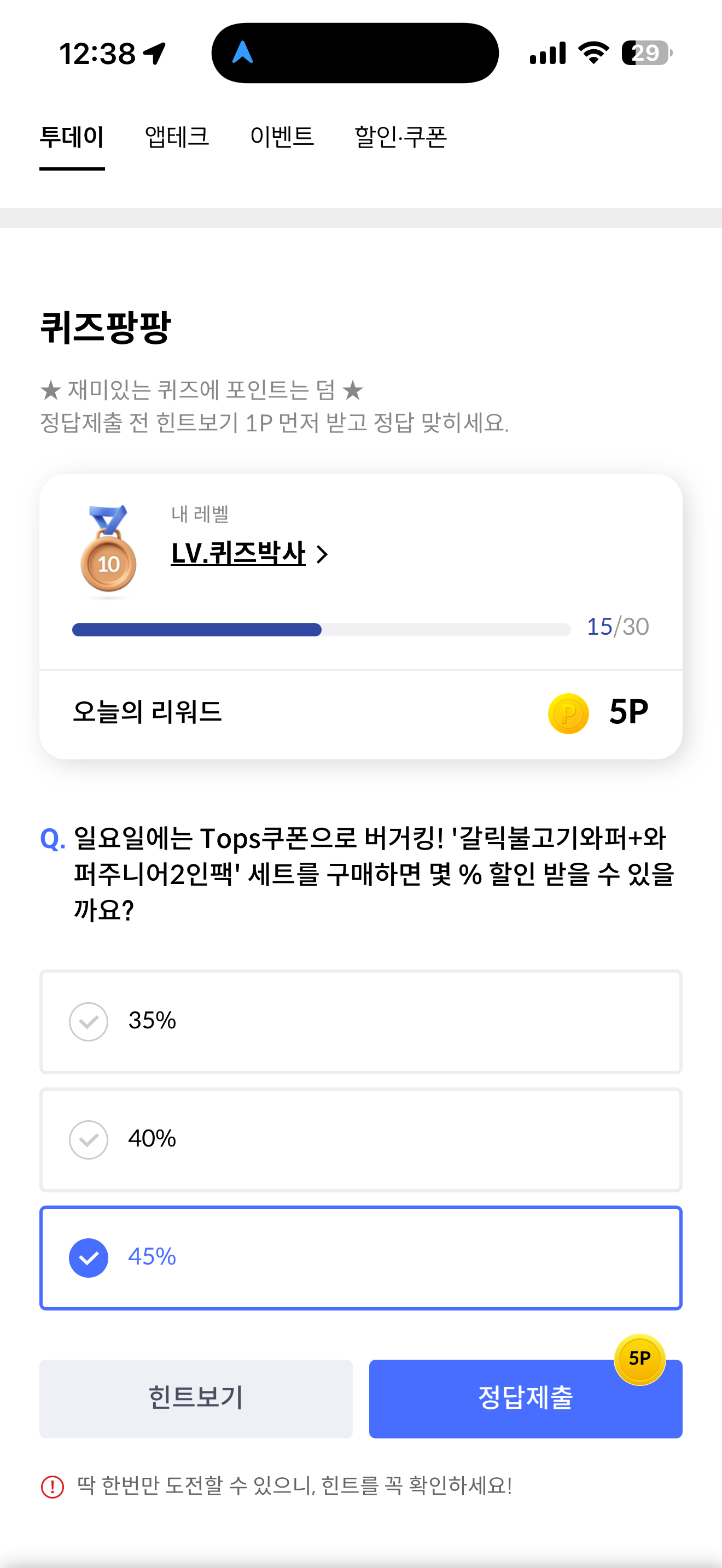Select the 40% answer option
Screen dimensions: 722x1568
[361, 1139]
